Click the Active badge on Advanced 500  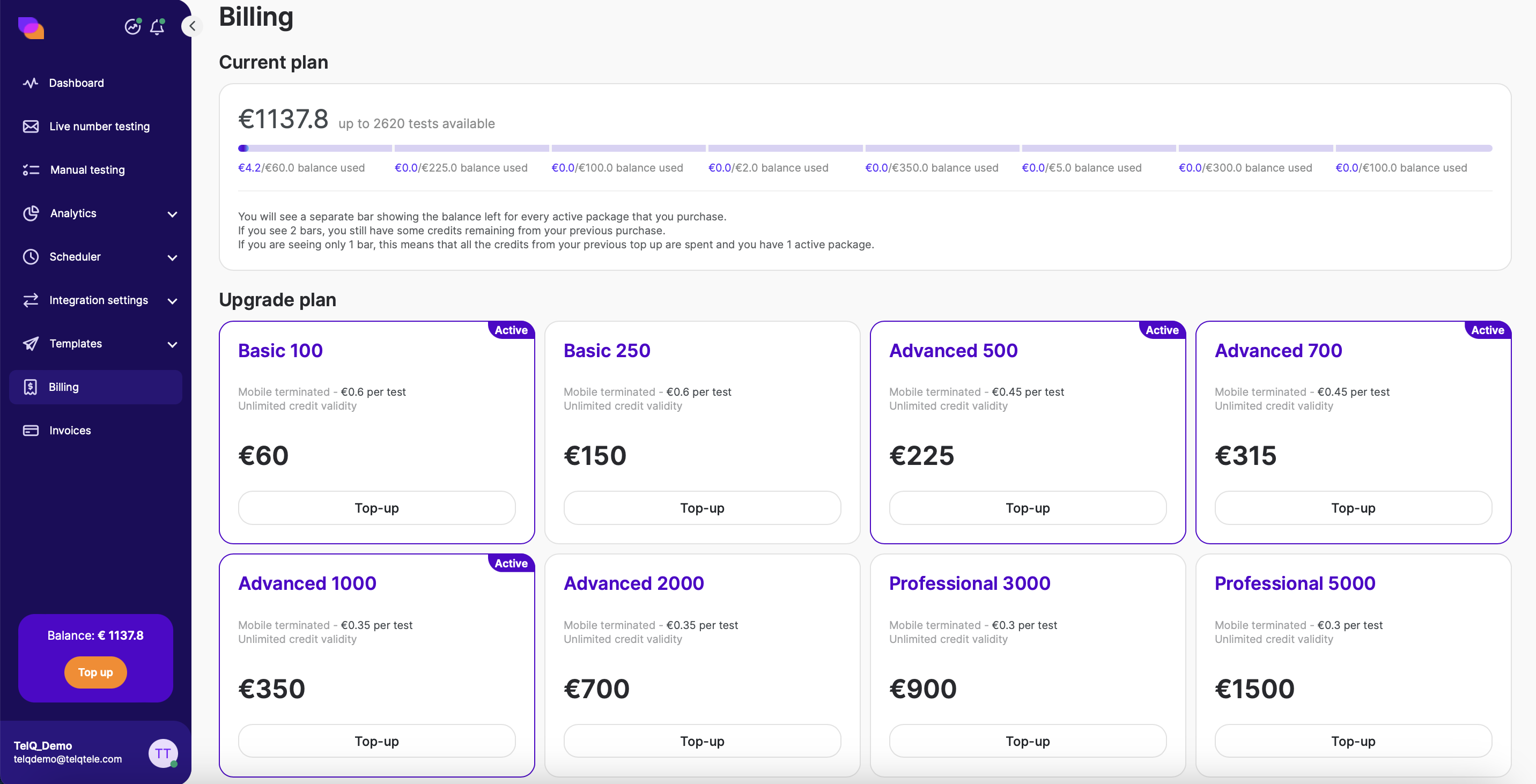tap(1162, 330)
